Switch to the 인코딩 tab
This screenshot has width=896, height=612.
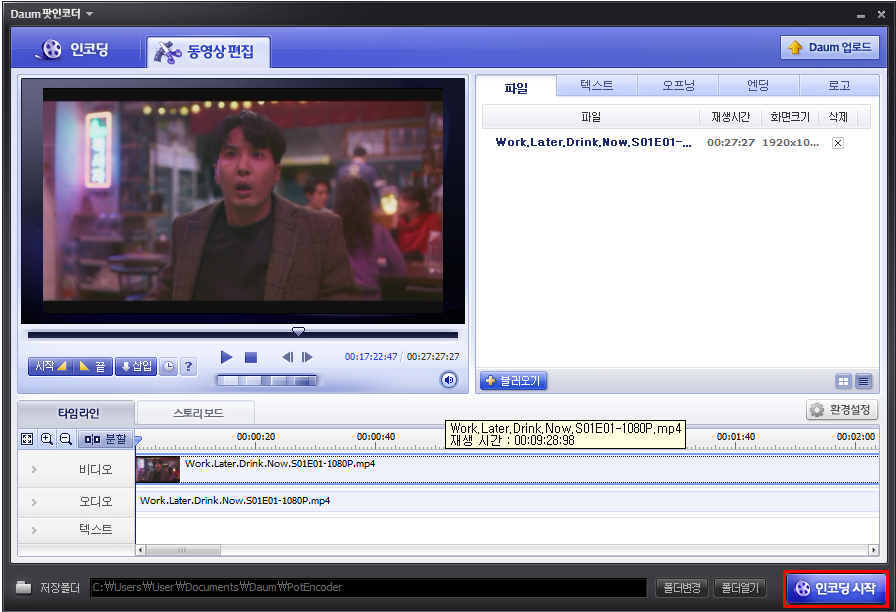coord(75,49)
